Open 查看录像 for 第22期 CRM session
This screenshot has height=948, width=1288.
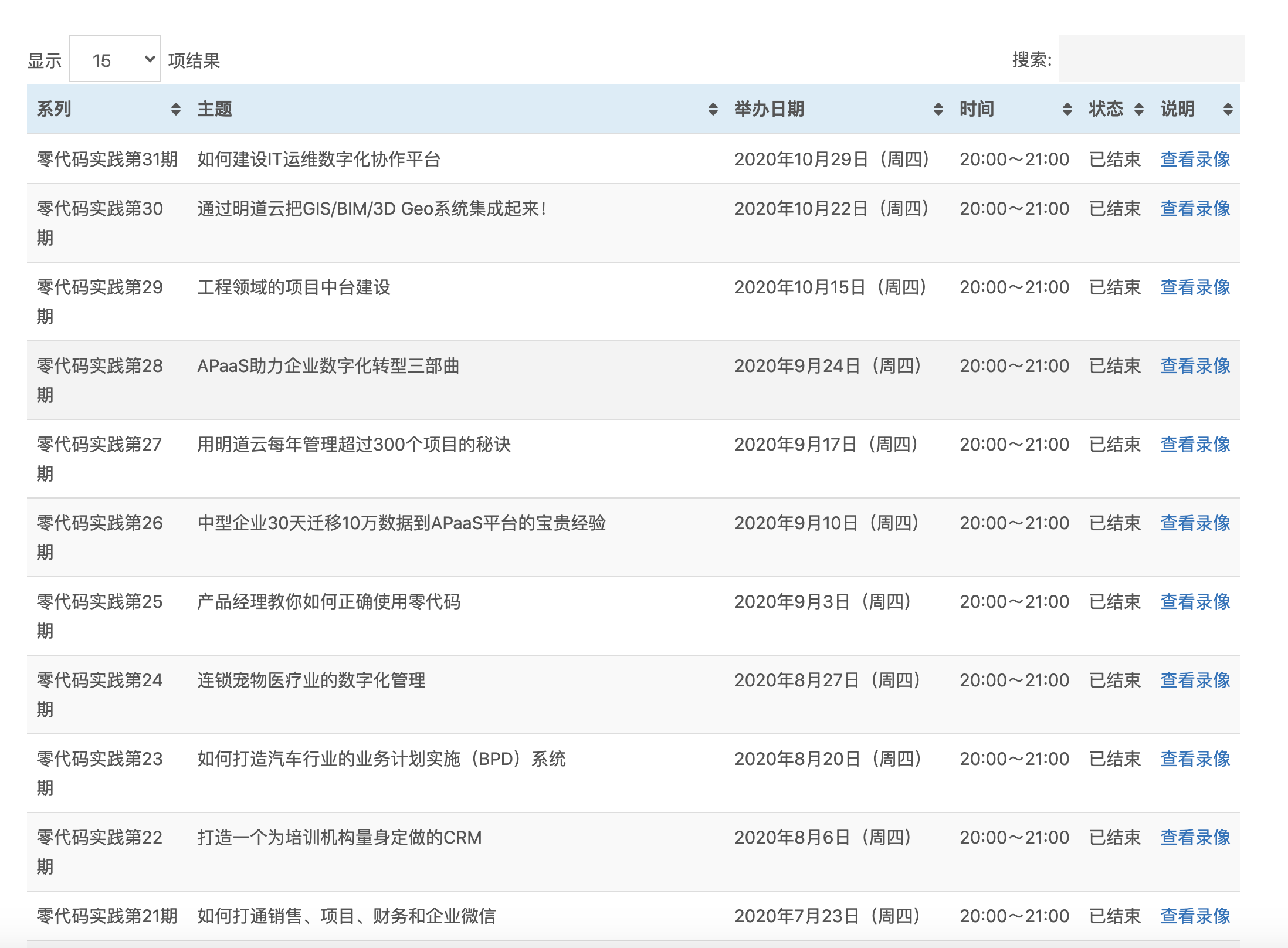(x=1195, y=838)
